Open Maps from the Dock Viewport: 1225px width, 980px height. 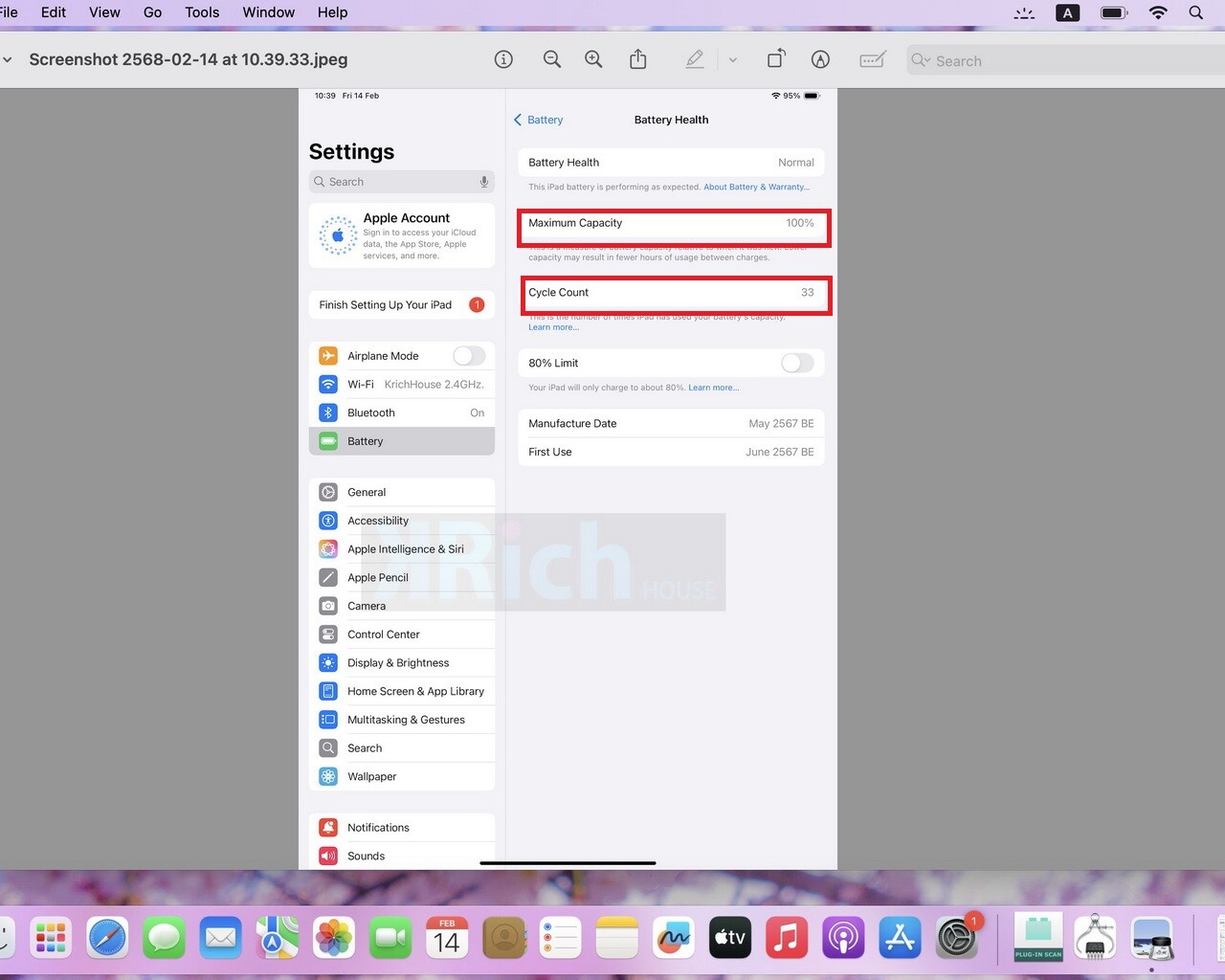[277, 938]
